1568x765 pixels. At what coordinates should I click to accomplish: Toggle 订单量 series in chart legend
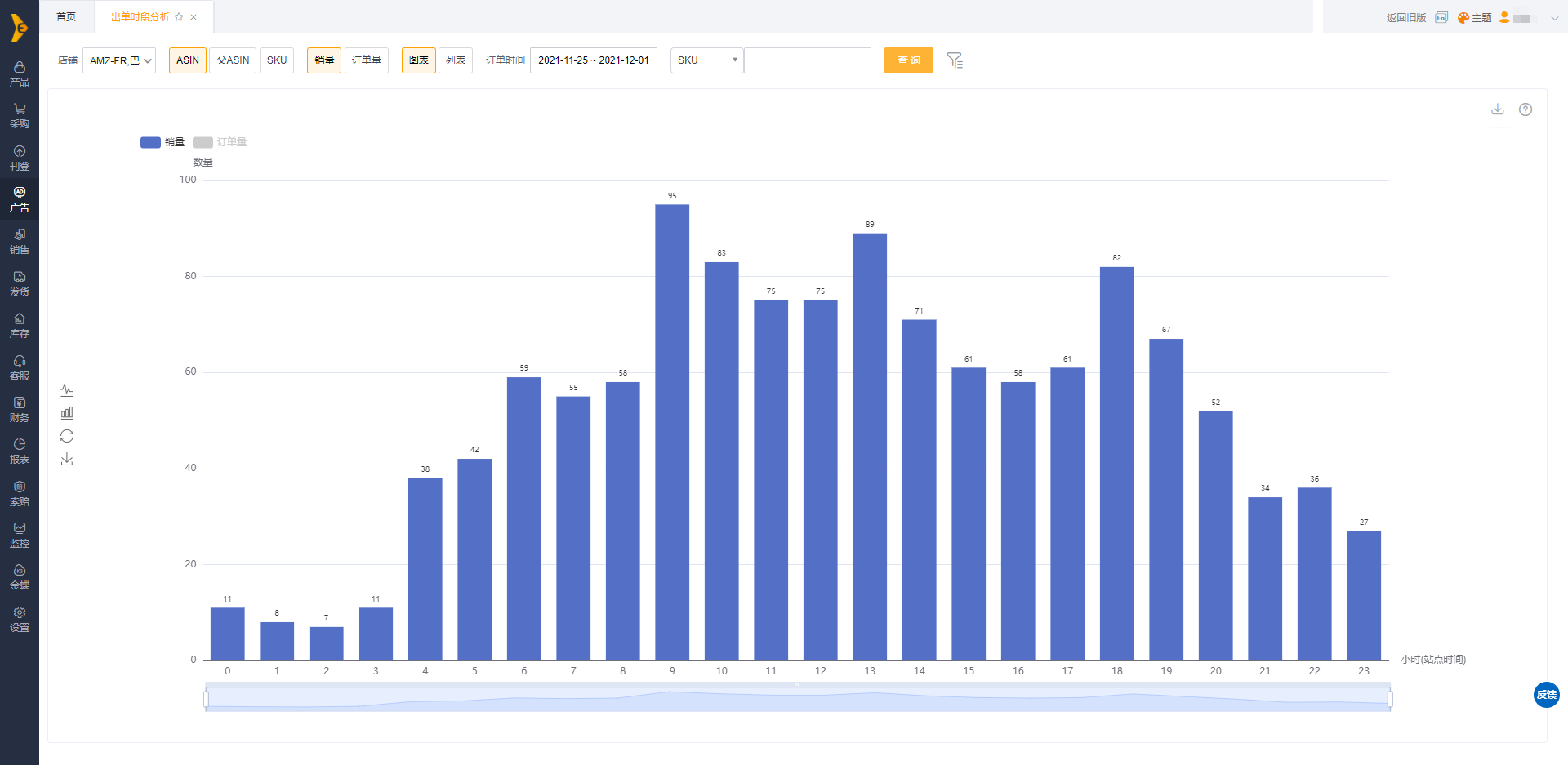[220, 142]
